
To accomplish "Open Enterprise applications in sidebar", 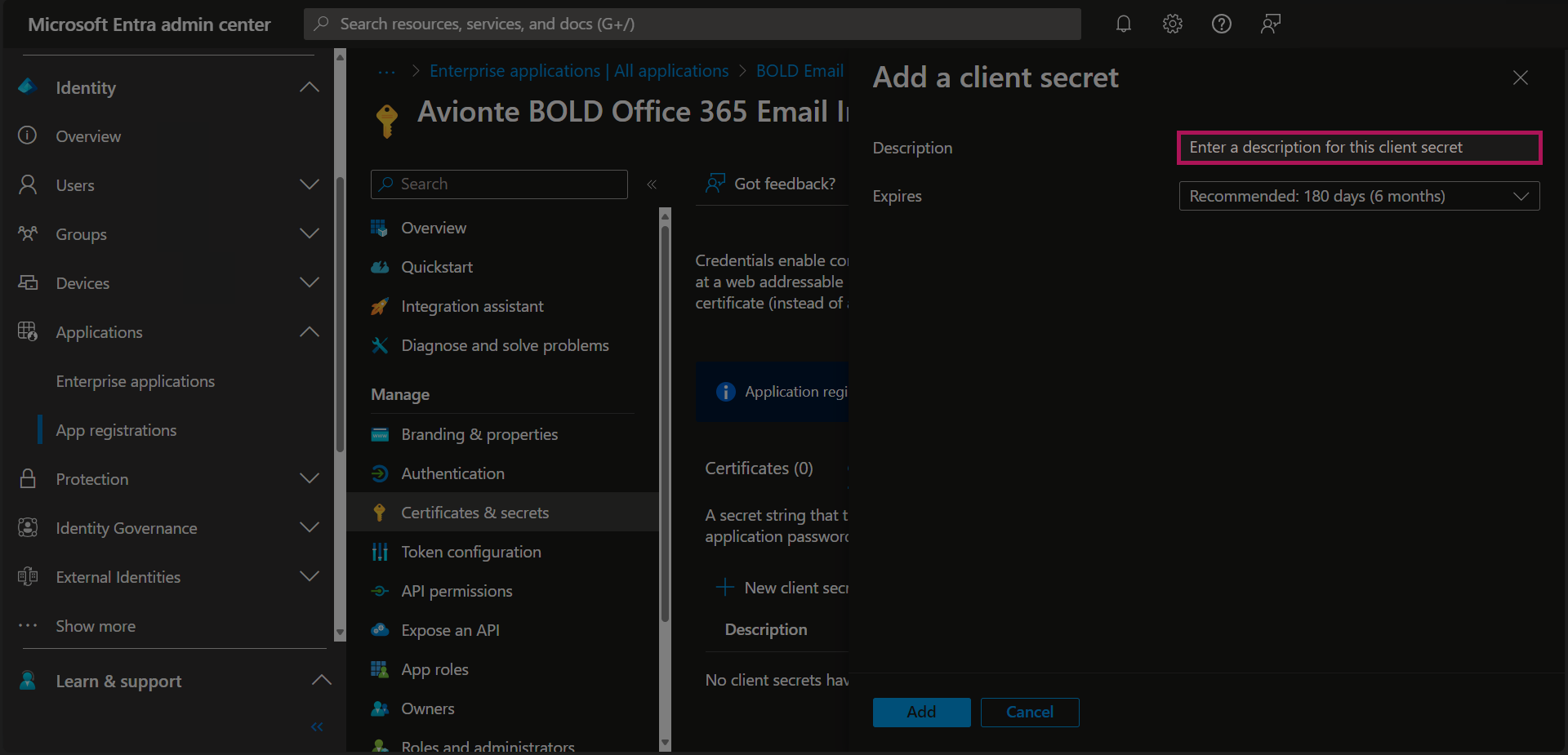I will click(136, 381).
